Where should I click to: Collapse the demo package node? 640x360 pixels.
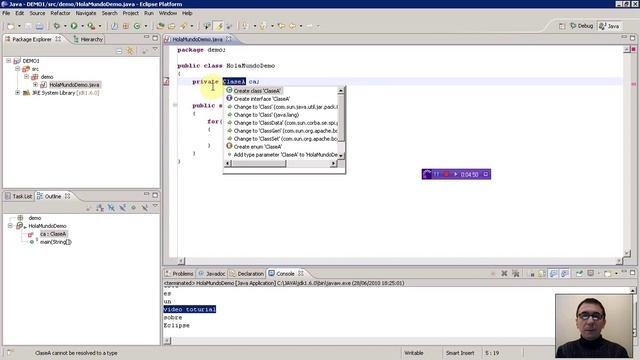click(x=27, y=77)
